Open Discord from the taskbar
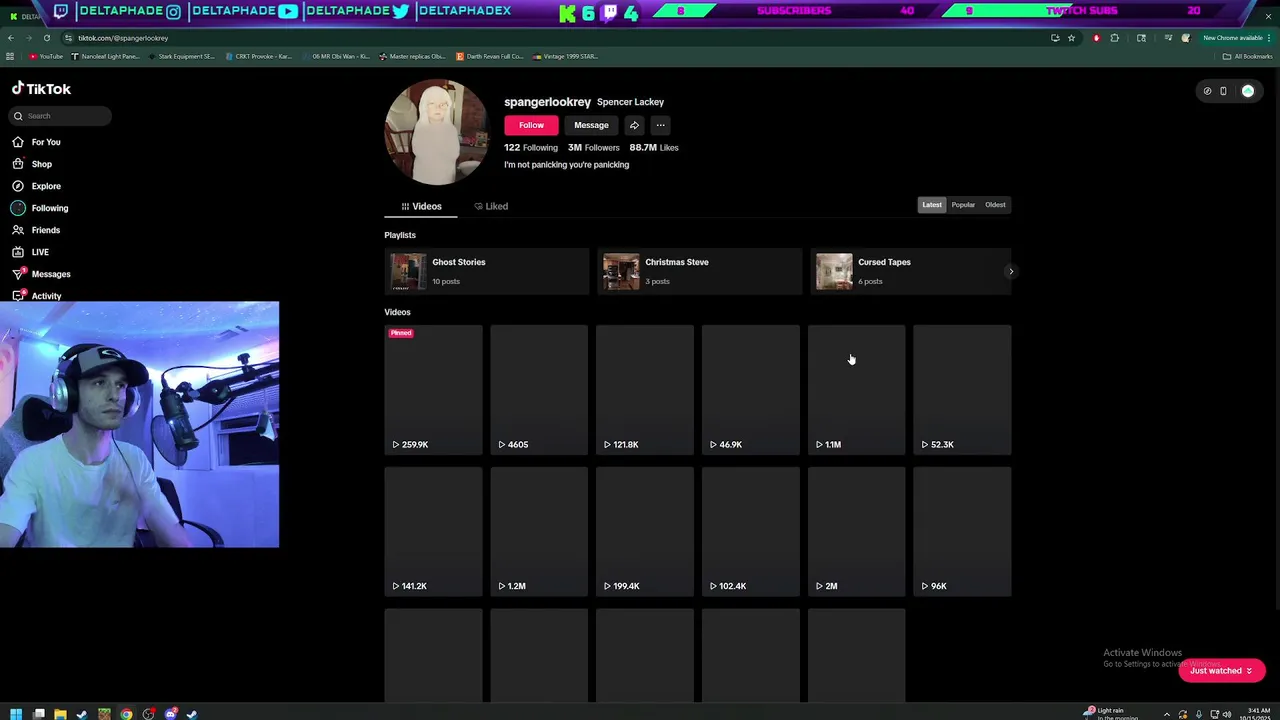Image resolution: width=1280 pixels, height=720 pixels. [x=170, y=714]
